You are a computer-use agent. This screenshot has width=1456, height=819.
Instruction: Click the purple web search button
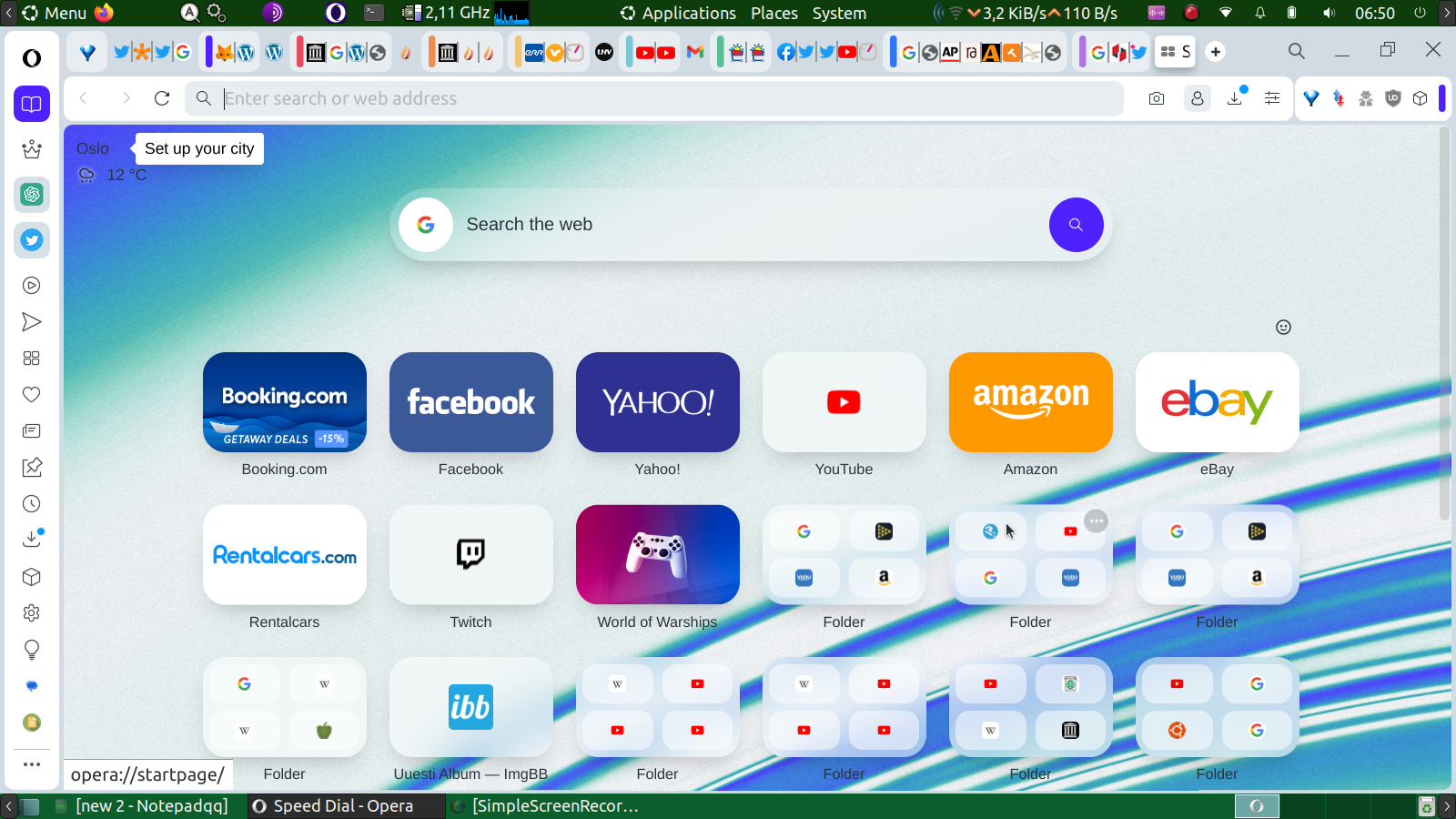click(1077, 225)
